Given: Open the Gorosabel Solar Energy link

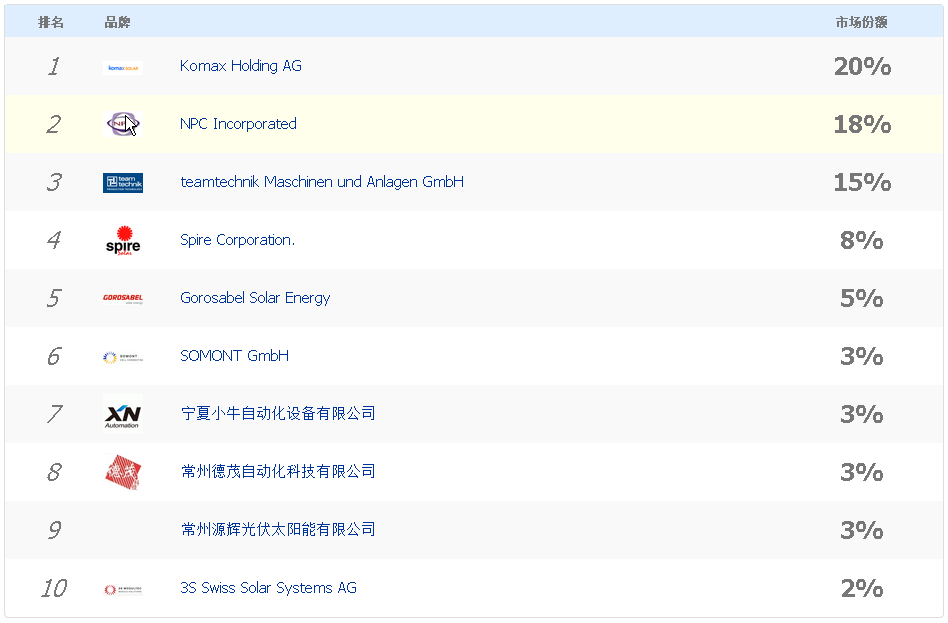Looking at the screenshot, I should [254, 298].
